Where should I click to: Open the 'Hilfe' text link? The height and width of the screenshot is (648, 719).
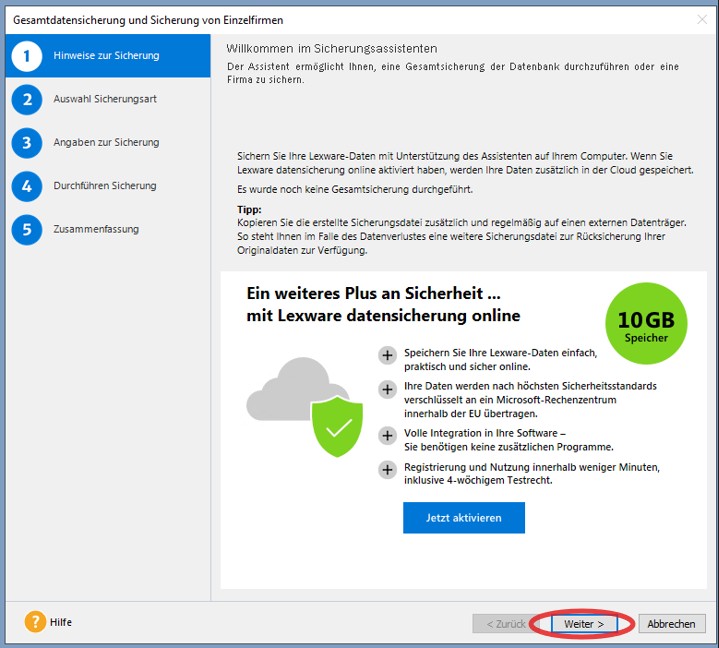(61, 622)
